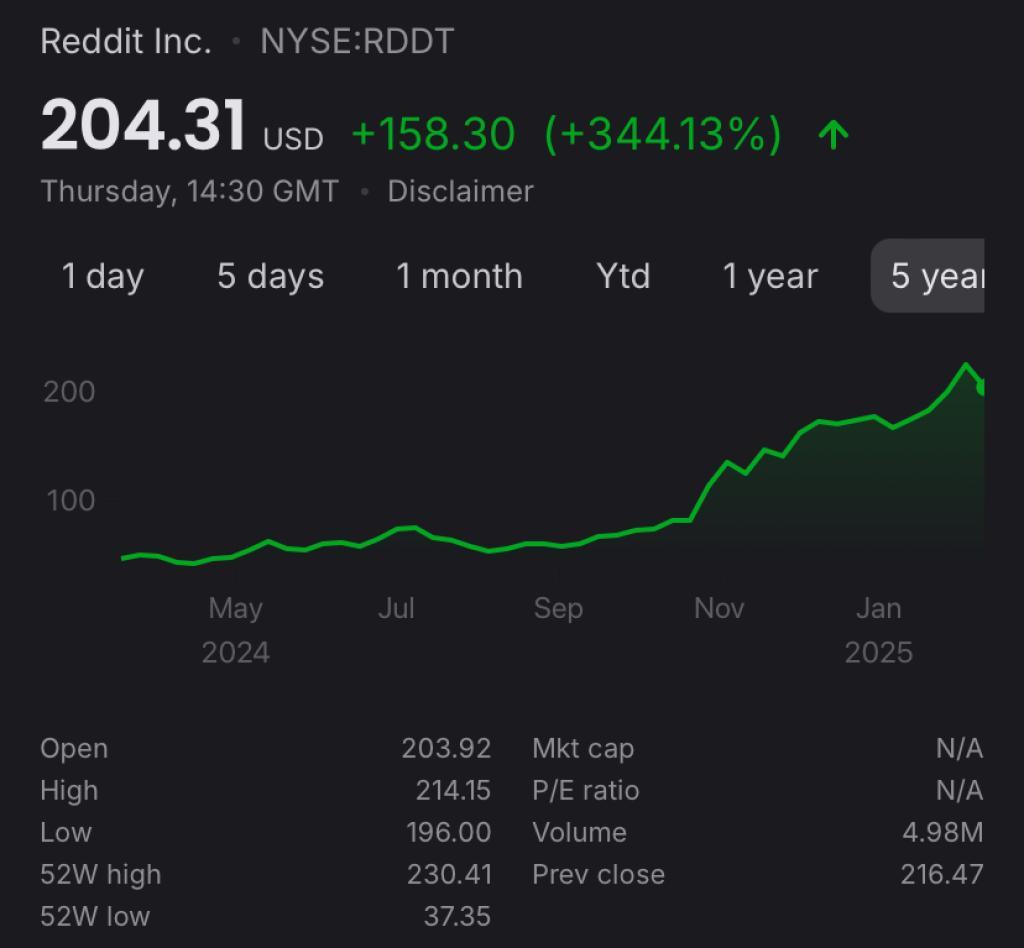Open the 5 year range tab
The image size is (1024, 948).
click(928, 276)
